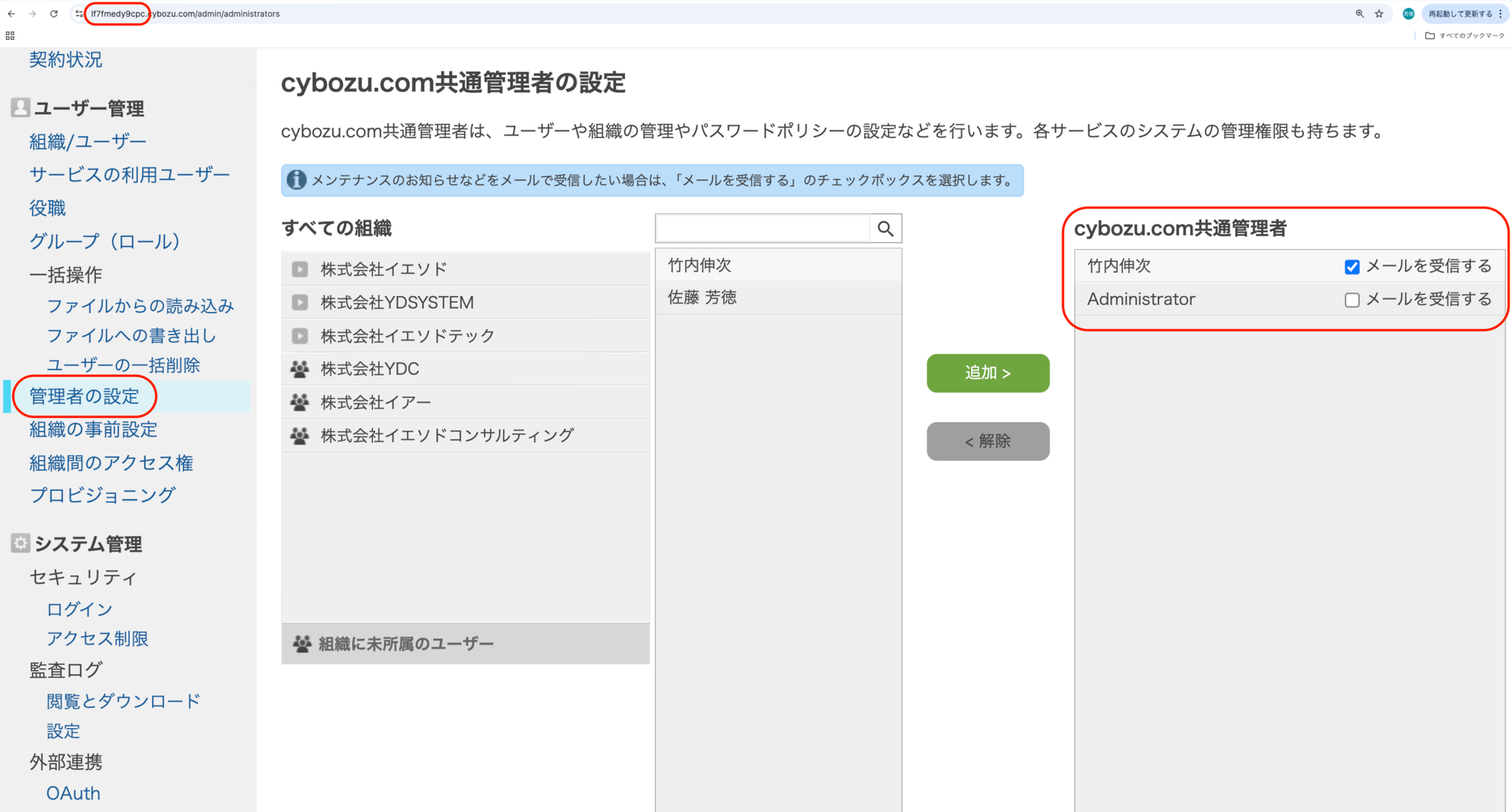The height and width of the screenshot is (812, 1512).
Task: Select 株式会社イアー in the organization list
Action: tap(465, 402)
